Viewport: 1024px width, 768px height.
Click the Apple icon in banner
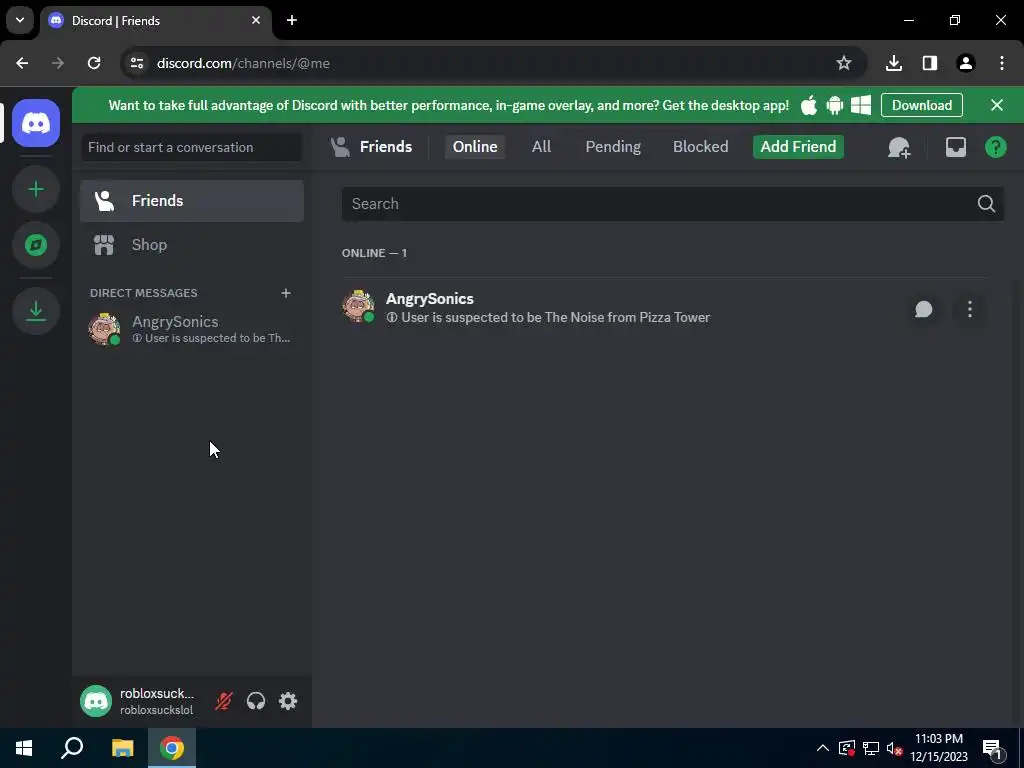[808, 105]
